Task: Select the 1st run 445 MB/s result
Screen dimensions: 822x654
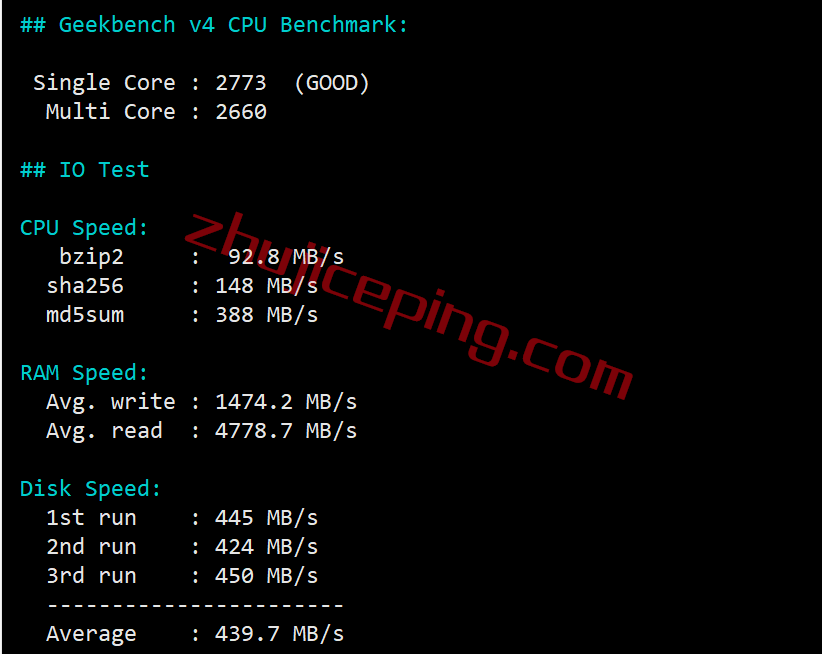Action: coord(182,518)
